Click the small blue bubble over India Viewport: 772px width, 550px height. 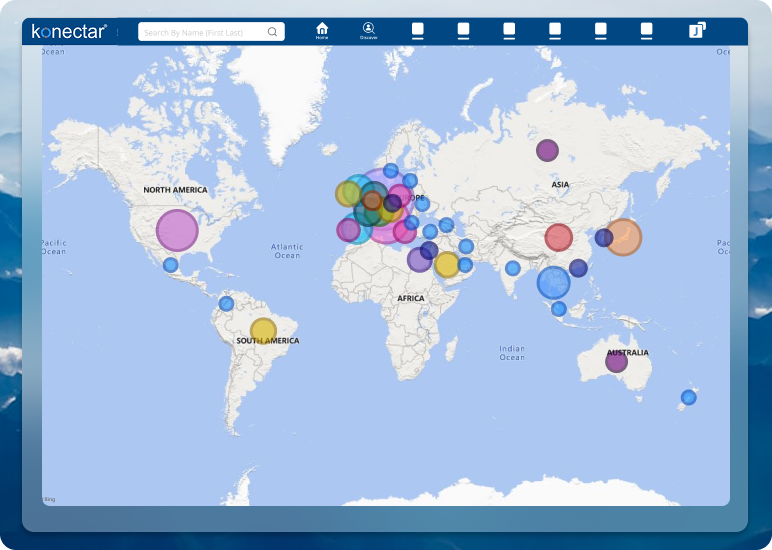click(513, 268)
